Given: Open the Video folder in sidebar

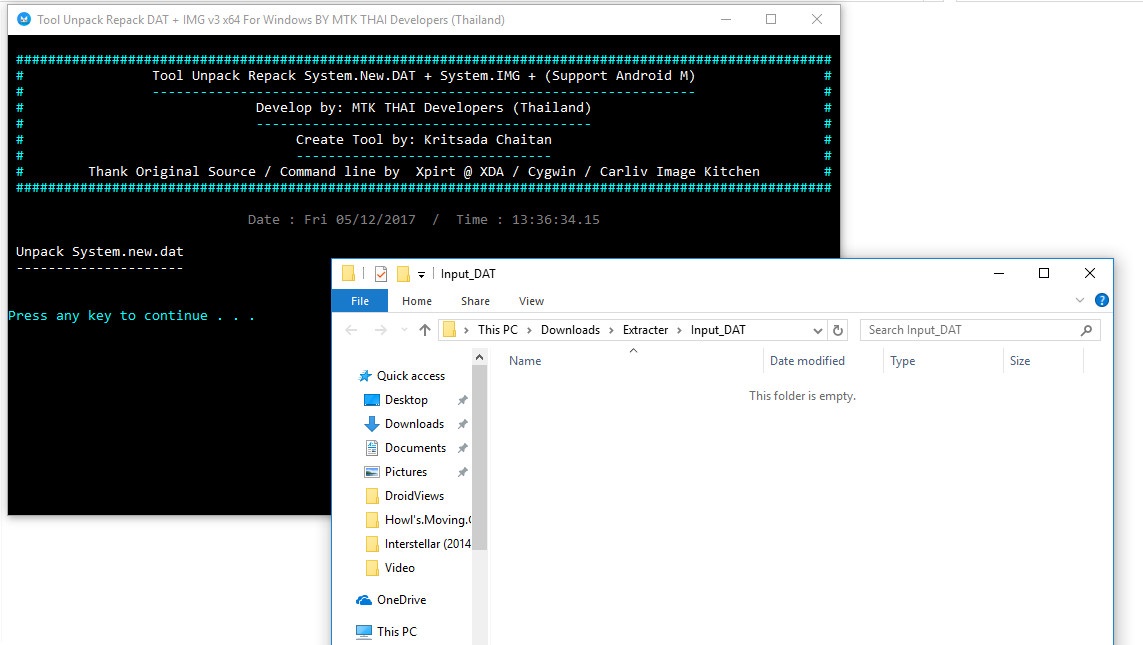Looking at the screenshot, I should (399, 568).
